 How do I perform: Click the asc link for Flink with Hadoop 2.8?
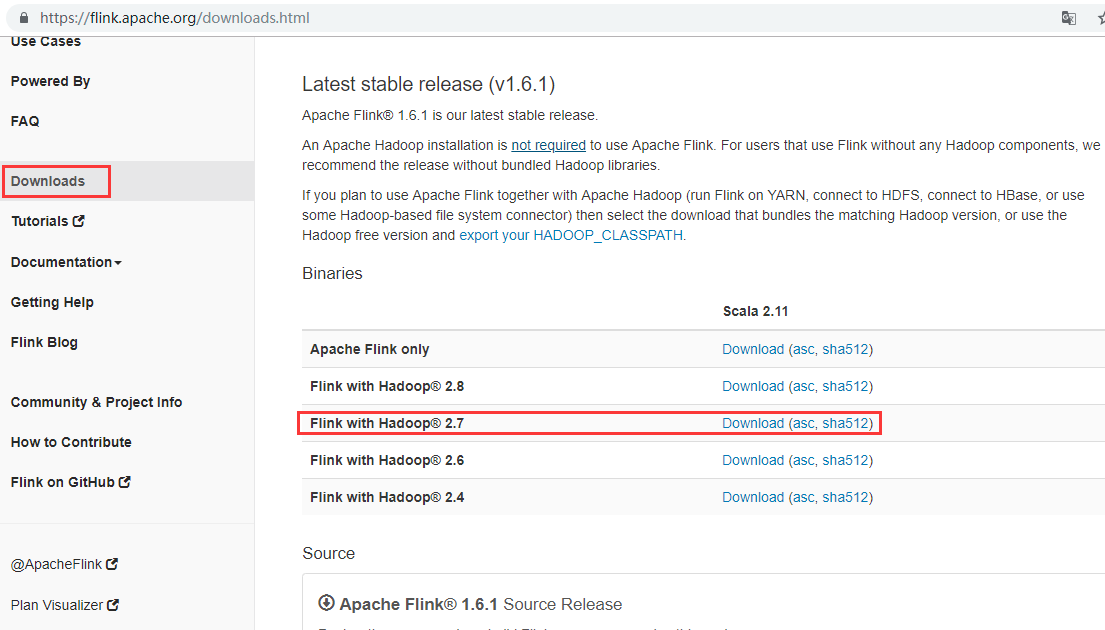tap(805, 385)
